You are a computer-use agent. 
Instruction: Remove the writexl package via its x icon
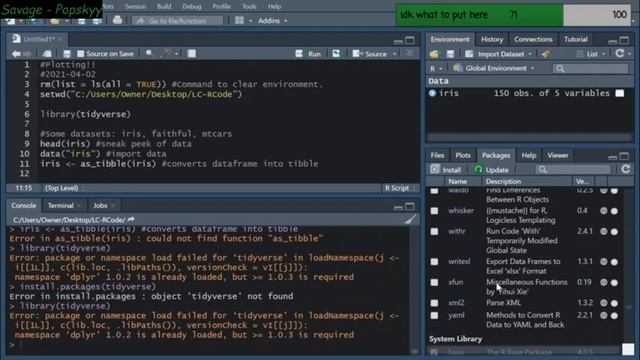[614, 262]
